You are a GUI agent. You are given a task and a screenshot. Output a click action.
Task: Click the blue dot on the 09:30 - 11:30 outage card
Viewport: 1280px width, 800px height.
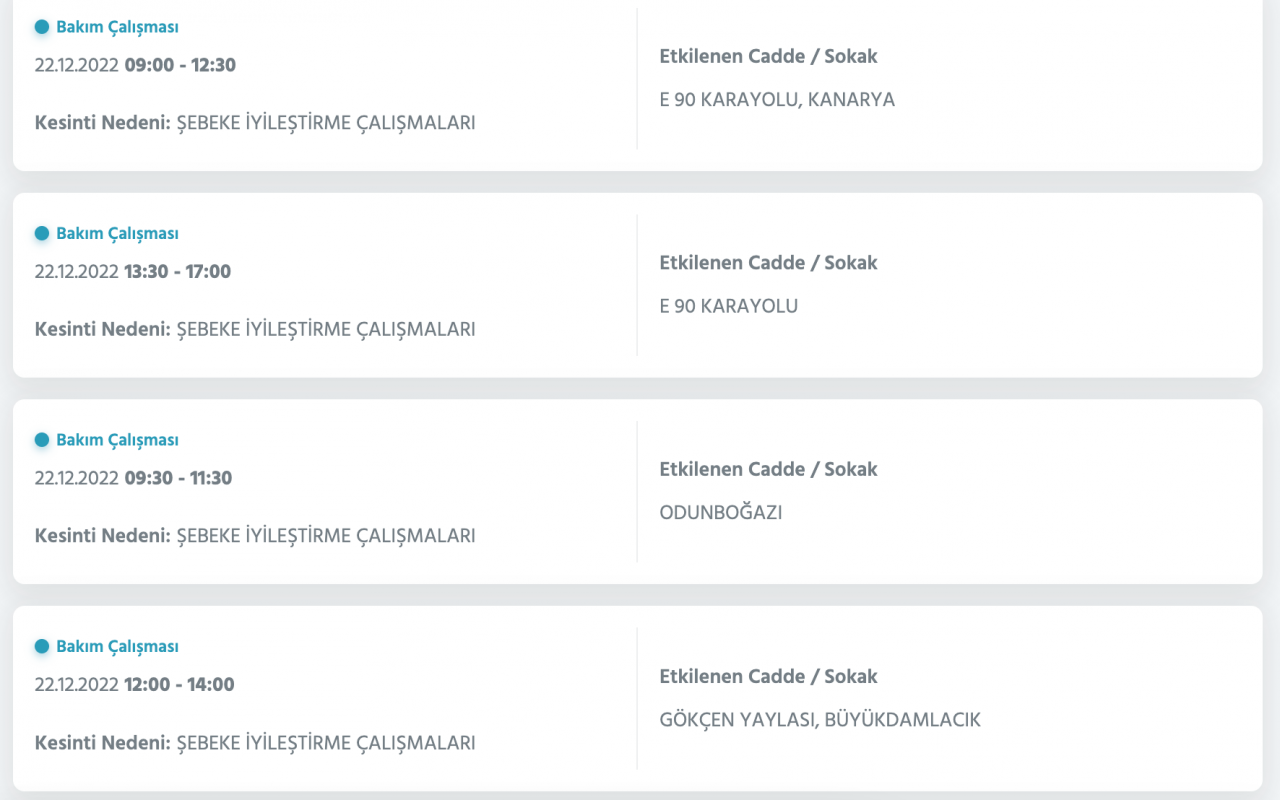[42, 440]
